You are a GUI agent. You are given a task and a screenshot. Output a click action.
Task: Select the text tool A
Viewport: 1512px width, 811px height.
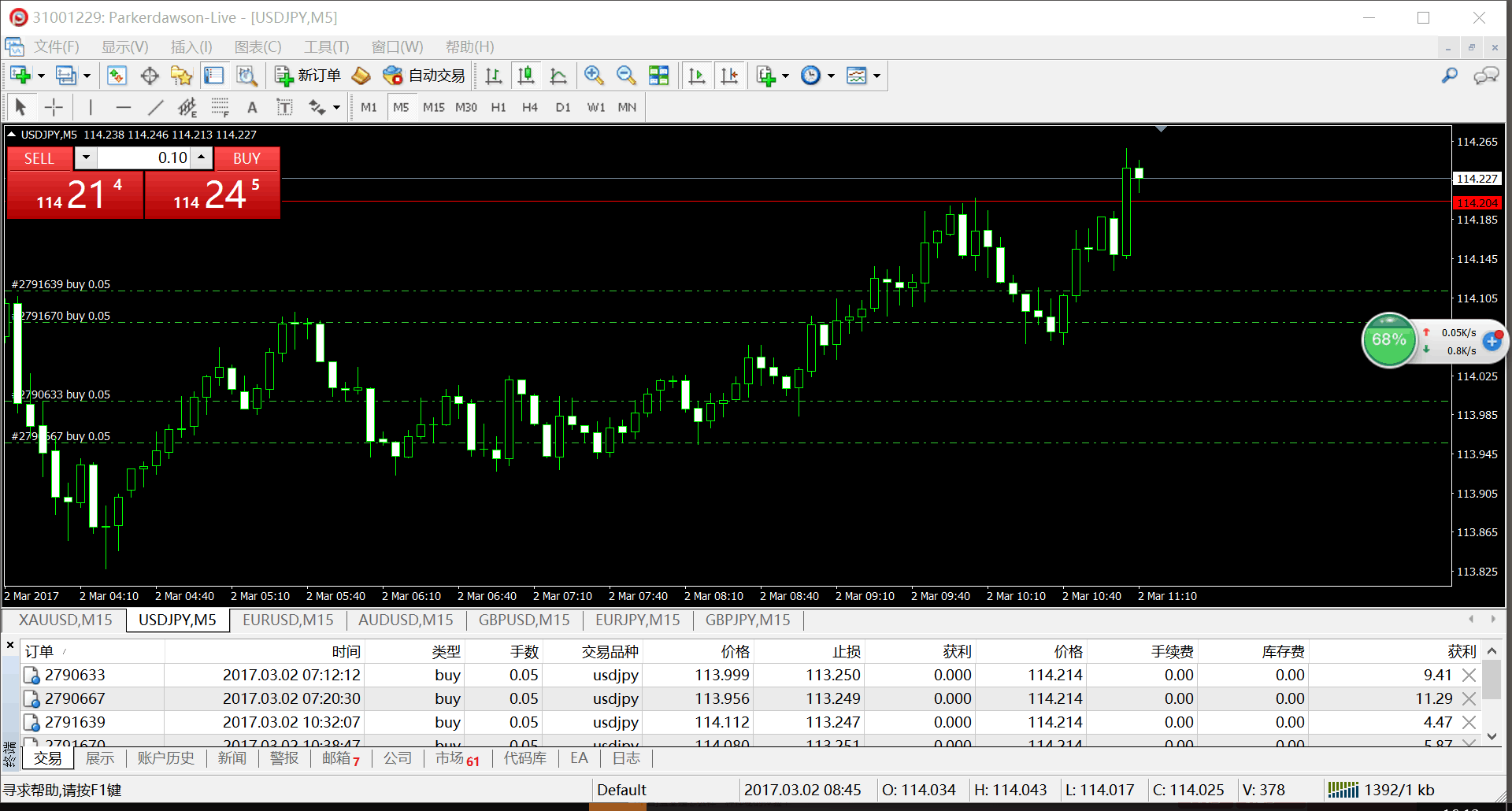(252, 107)
